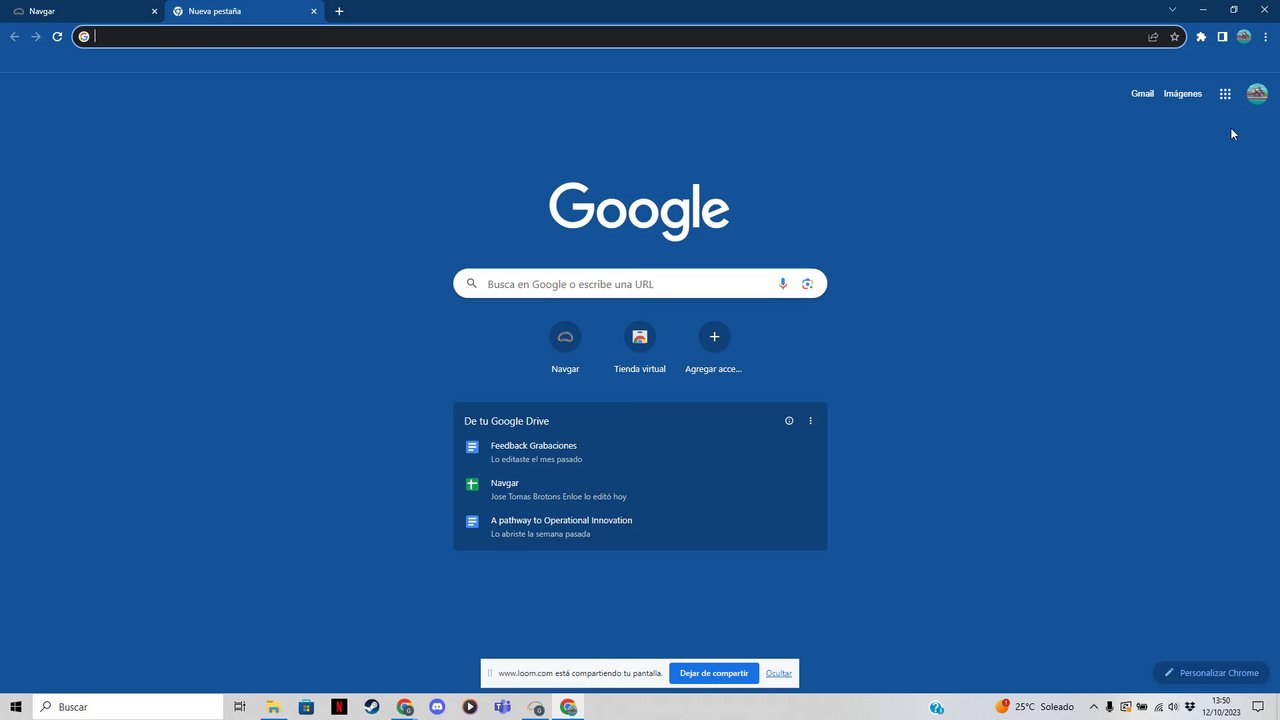Click the taskbar Buscar search box
Image resolution: width=1280 pixels, height=720 pixels.
coord(127,707)
